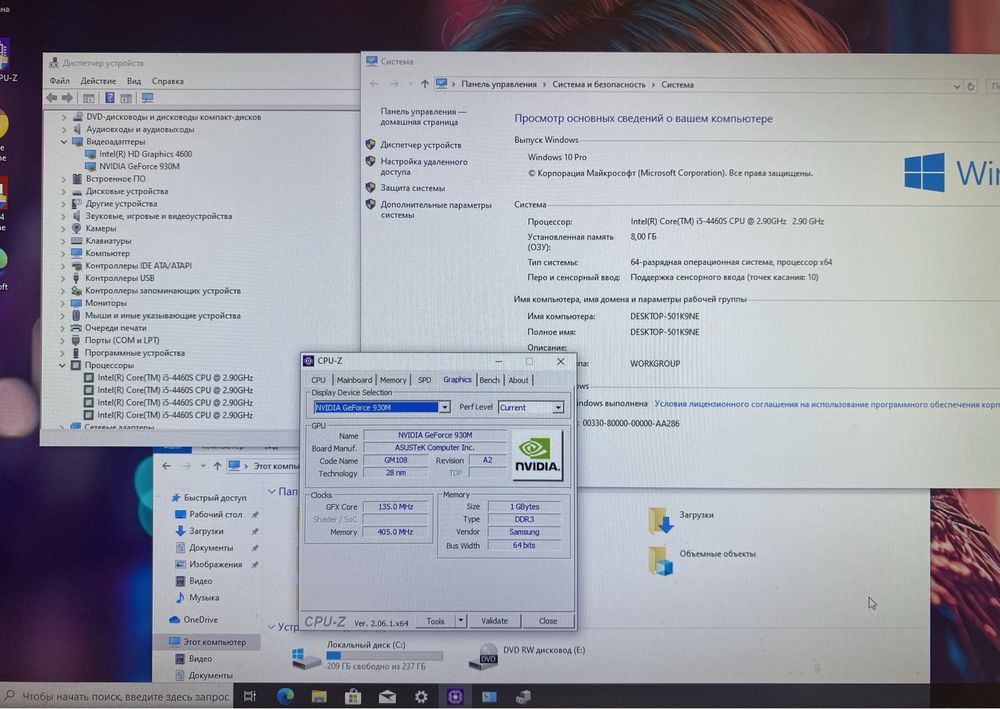Click NVIDIA logo in CPU-Z

coord(537,455)
